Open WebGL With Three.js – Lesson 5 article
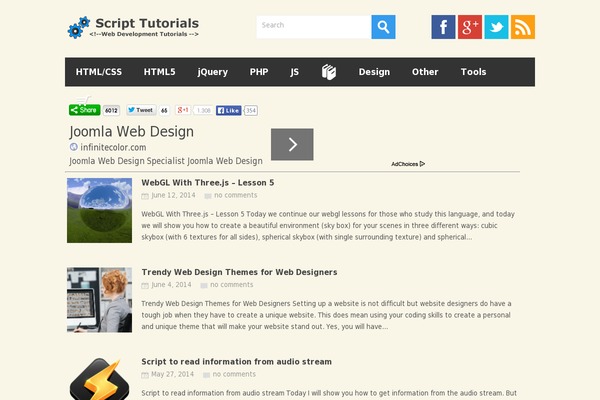 [208, 183]
